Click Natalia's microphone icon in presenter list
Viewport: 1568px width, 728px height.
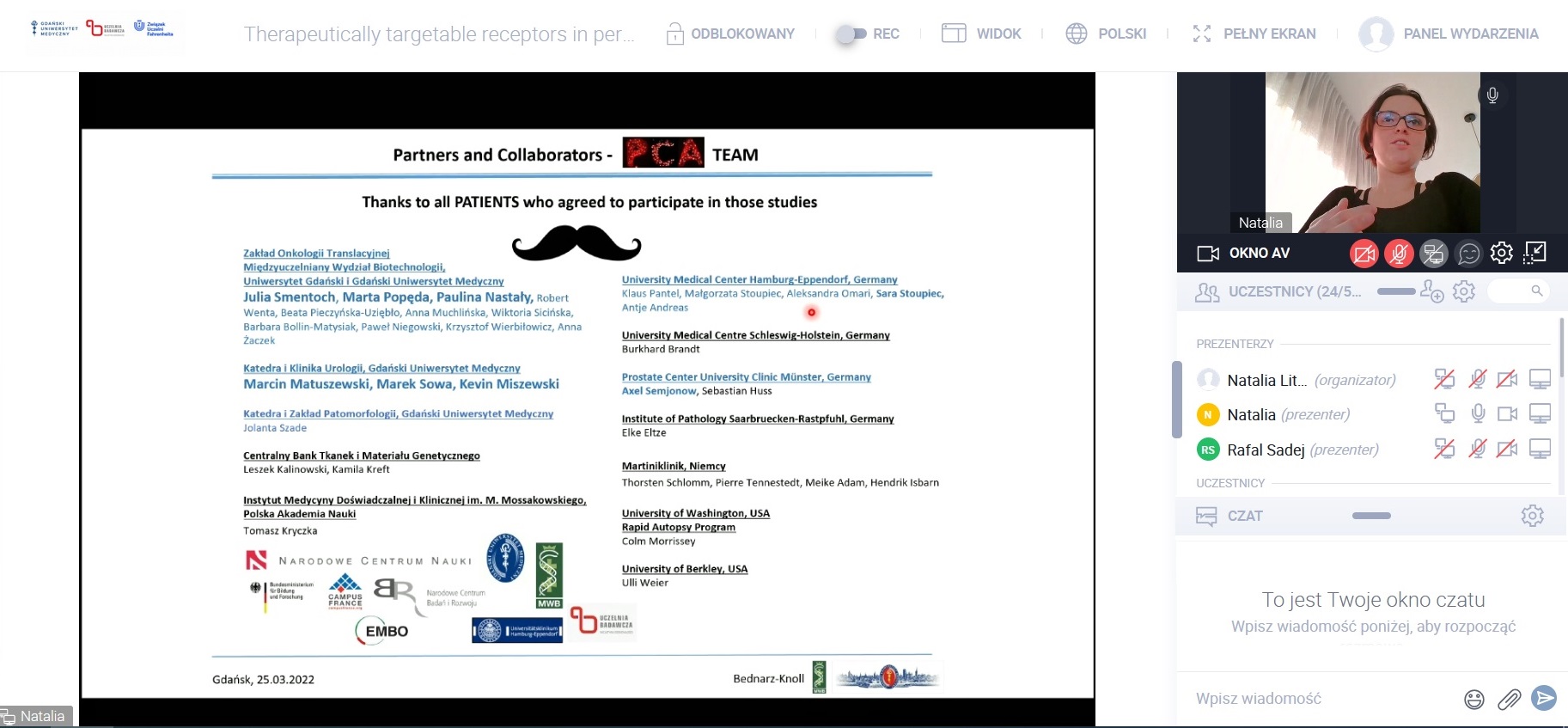coord(1478,414)
